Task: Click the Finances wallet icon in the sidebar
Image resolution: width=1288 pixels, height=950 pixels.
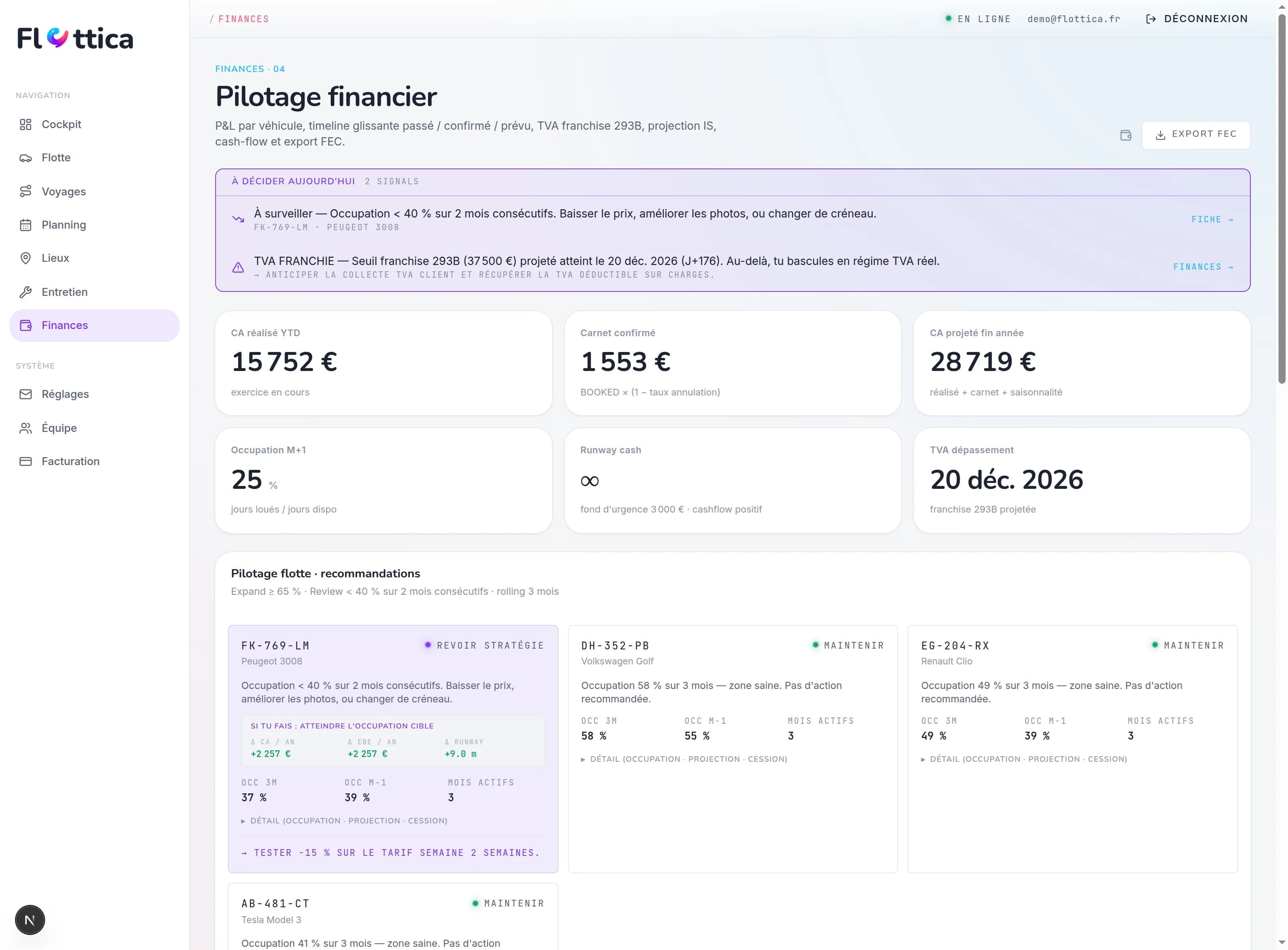Action: [25, 325]
